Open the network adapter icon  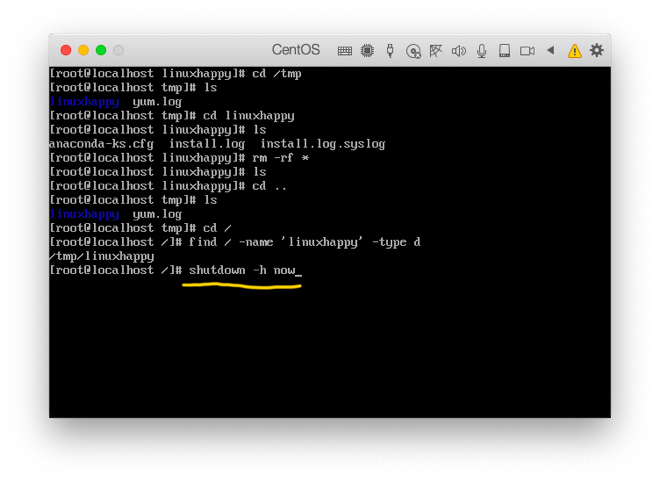tap(436, 51)
